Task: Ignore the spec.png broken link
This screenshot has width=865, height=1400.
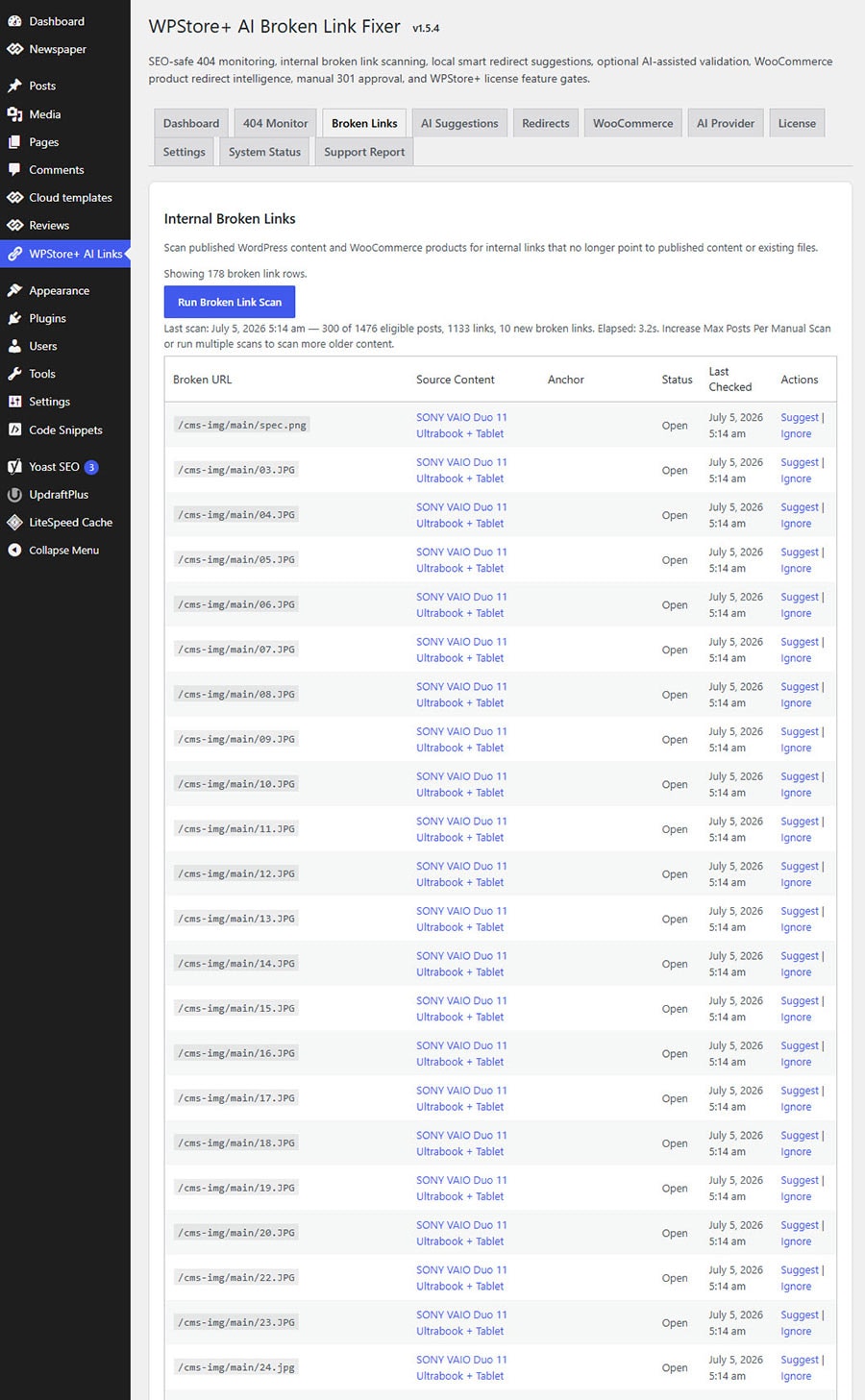Action: [x=796, y=433]
